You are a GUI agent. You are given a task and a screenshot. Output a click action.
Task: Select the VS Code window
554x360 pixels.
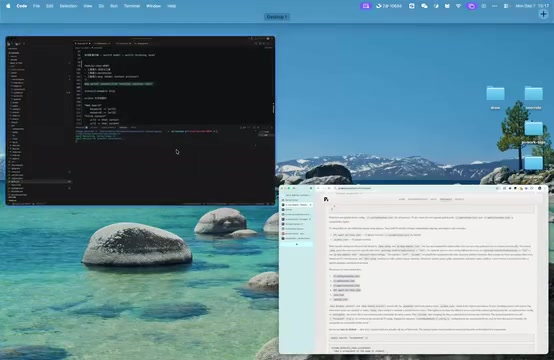(140, 120)
